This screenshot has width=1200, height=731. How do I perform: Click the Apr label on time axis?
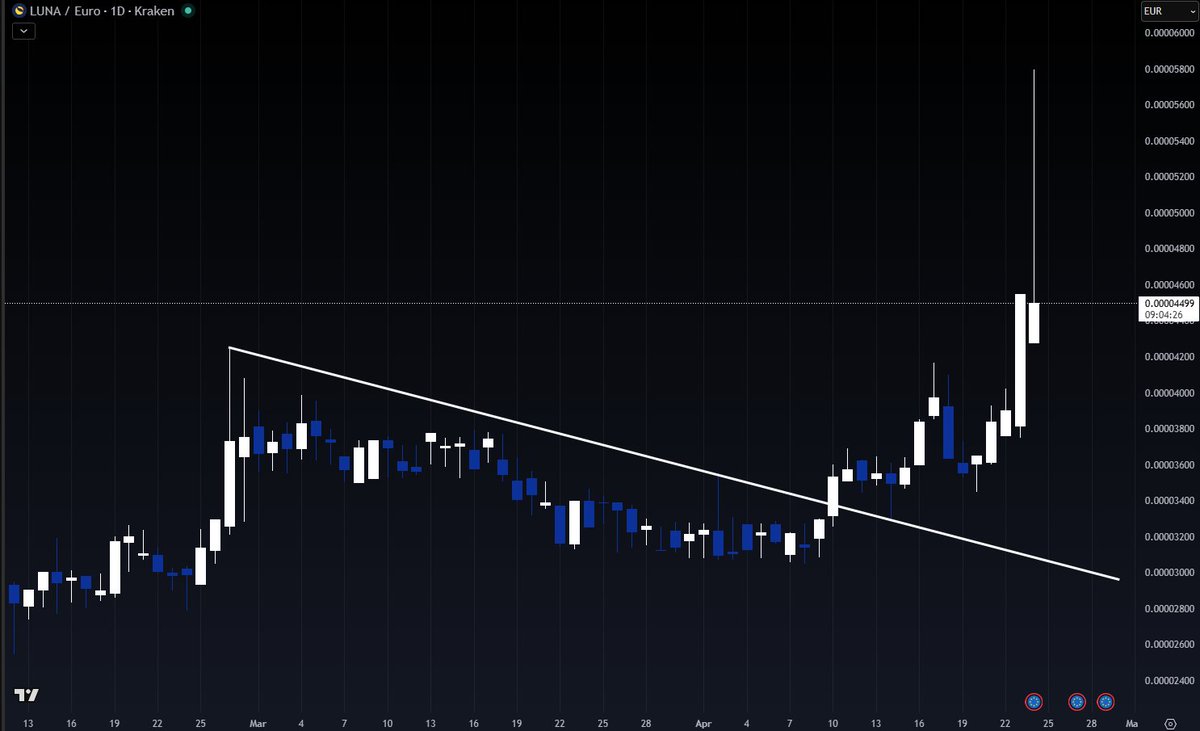point(703,722)
